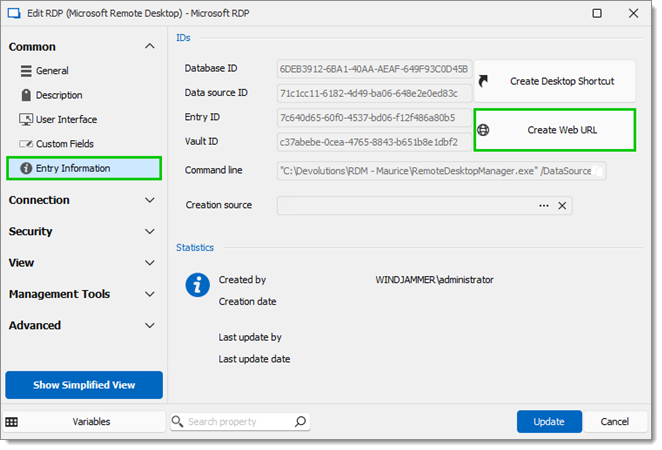Click WINDJAMMER\administrator created-by value

[x=434, y=280]
